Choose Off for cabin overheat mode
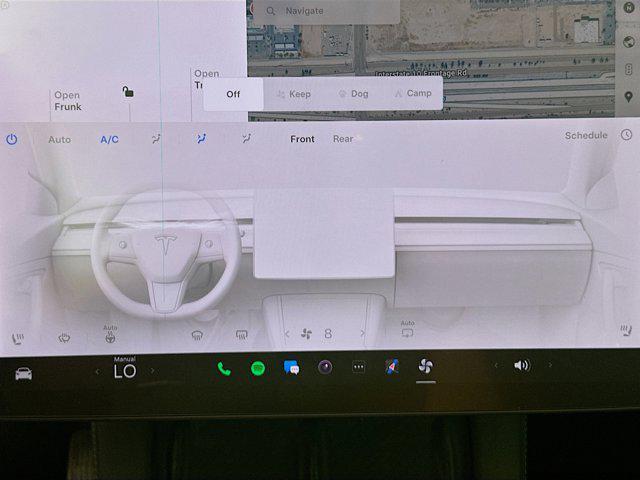640x480 pixels. [x=233, y=94]
